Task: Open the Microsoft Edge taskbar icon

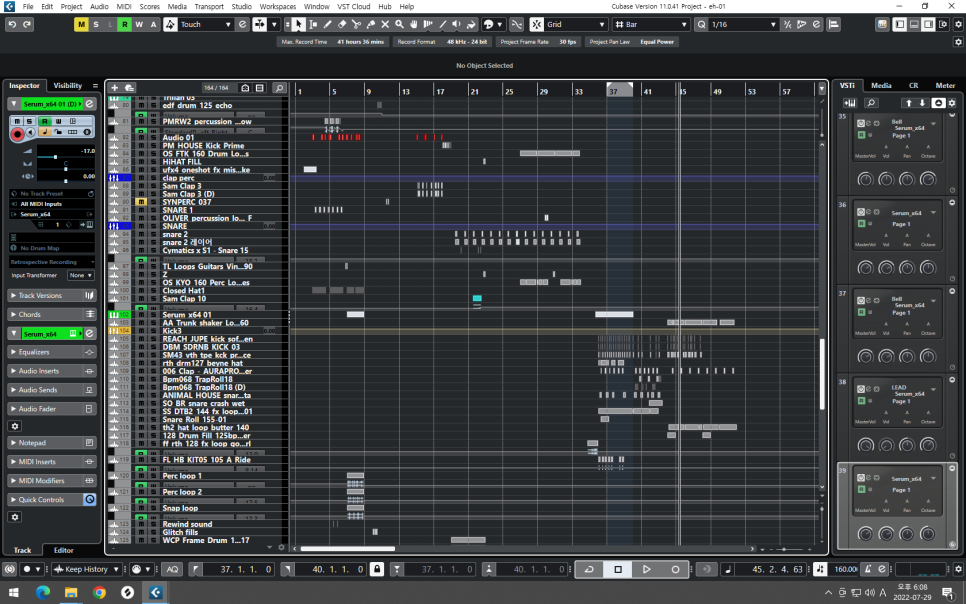Action: 43,592
